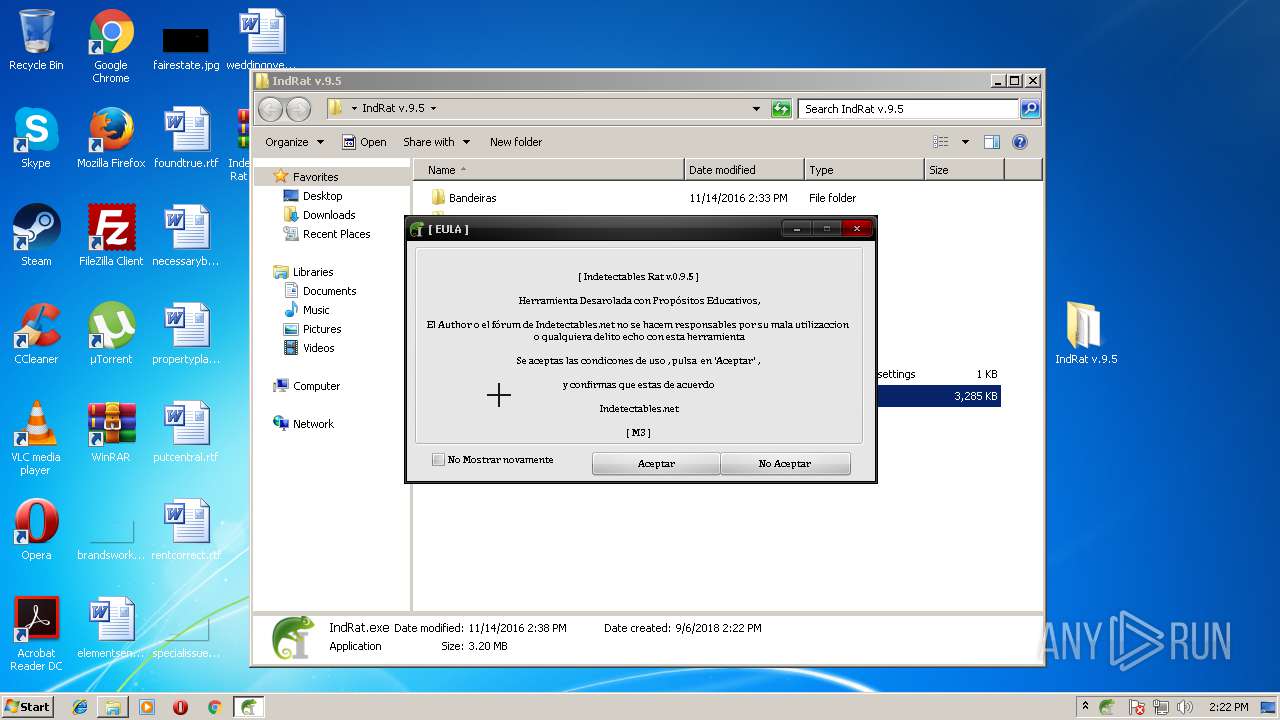
Task: Show hidden tray icons arrow
Action: (1085, 707)
